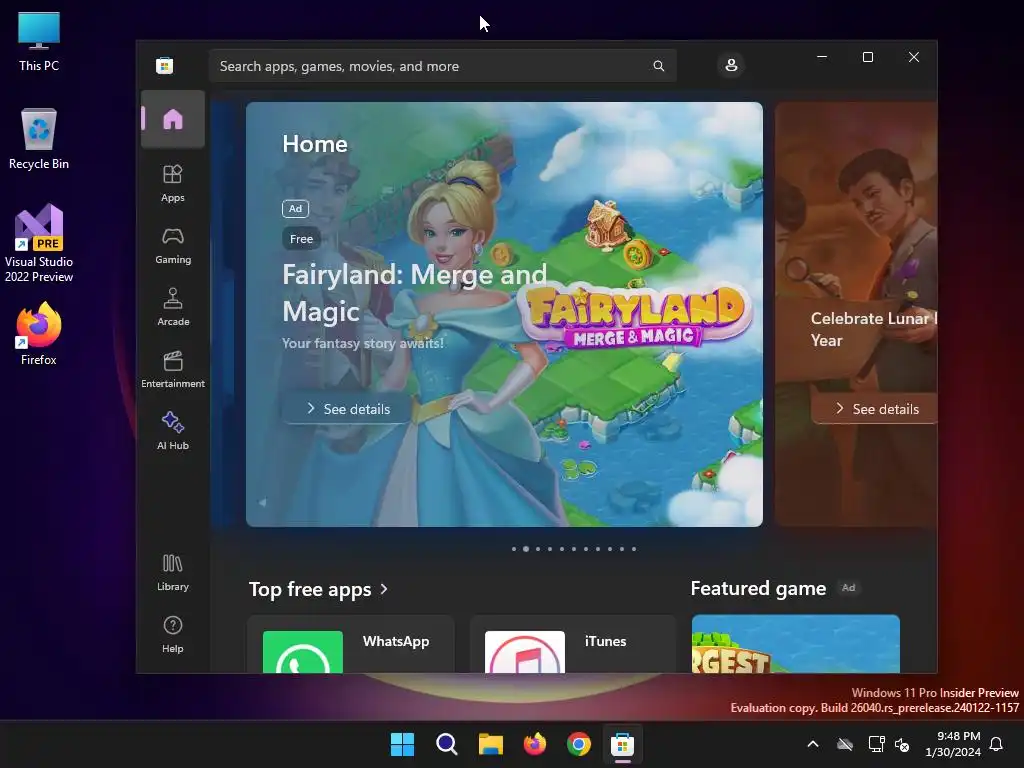1024x768 pixels.
Task: Maximize the Microsoft Store window
Action: pyautogui.click(x=868, y=57)
